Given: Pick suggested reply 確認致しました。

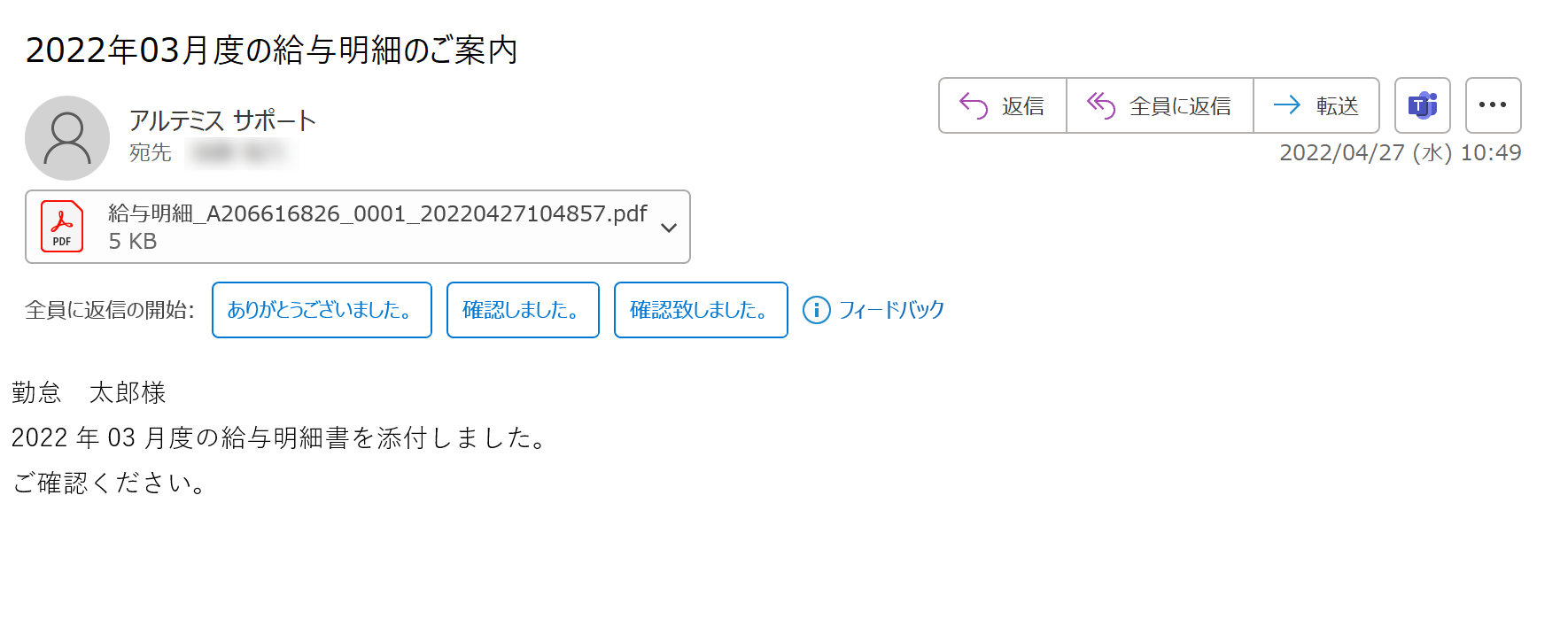Looking at the screenshot, I should click(701, 310).
